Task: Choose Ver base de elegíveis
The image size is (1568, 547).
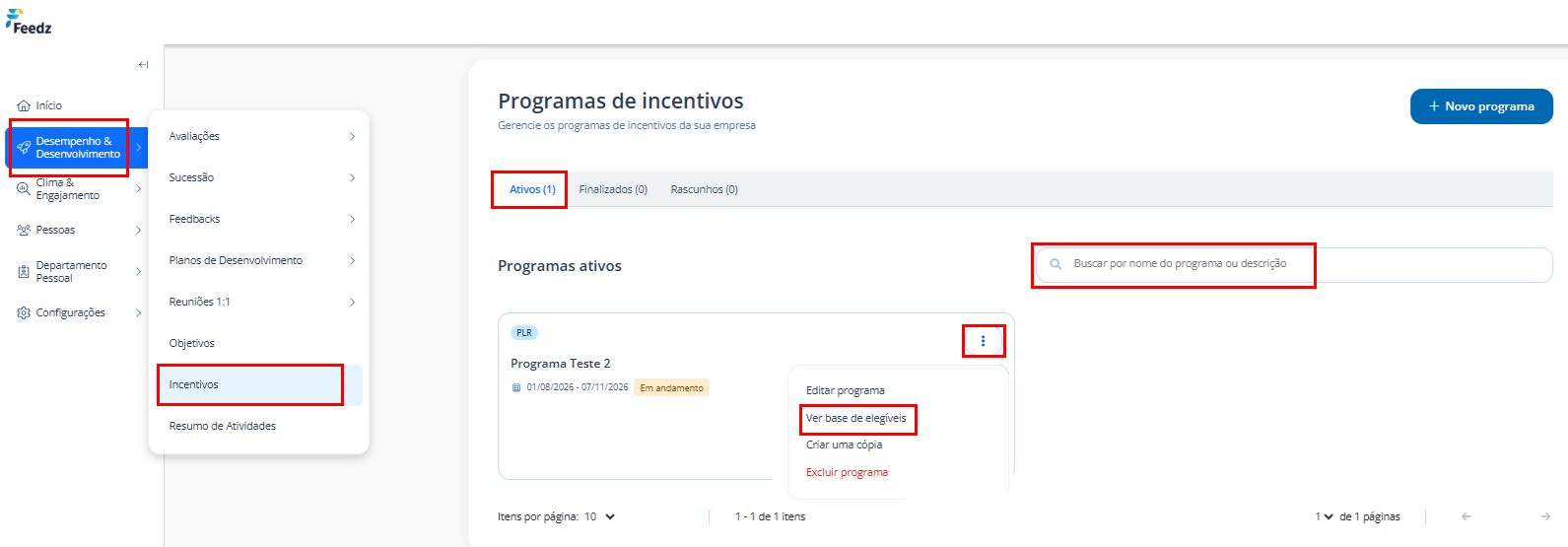Action: tap(856, 418)
